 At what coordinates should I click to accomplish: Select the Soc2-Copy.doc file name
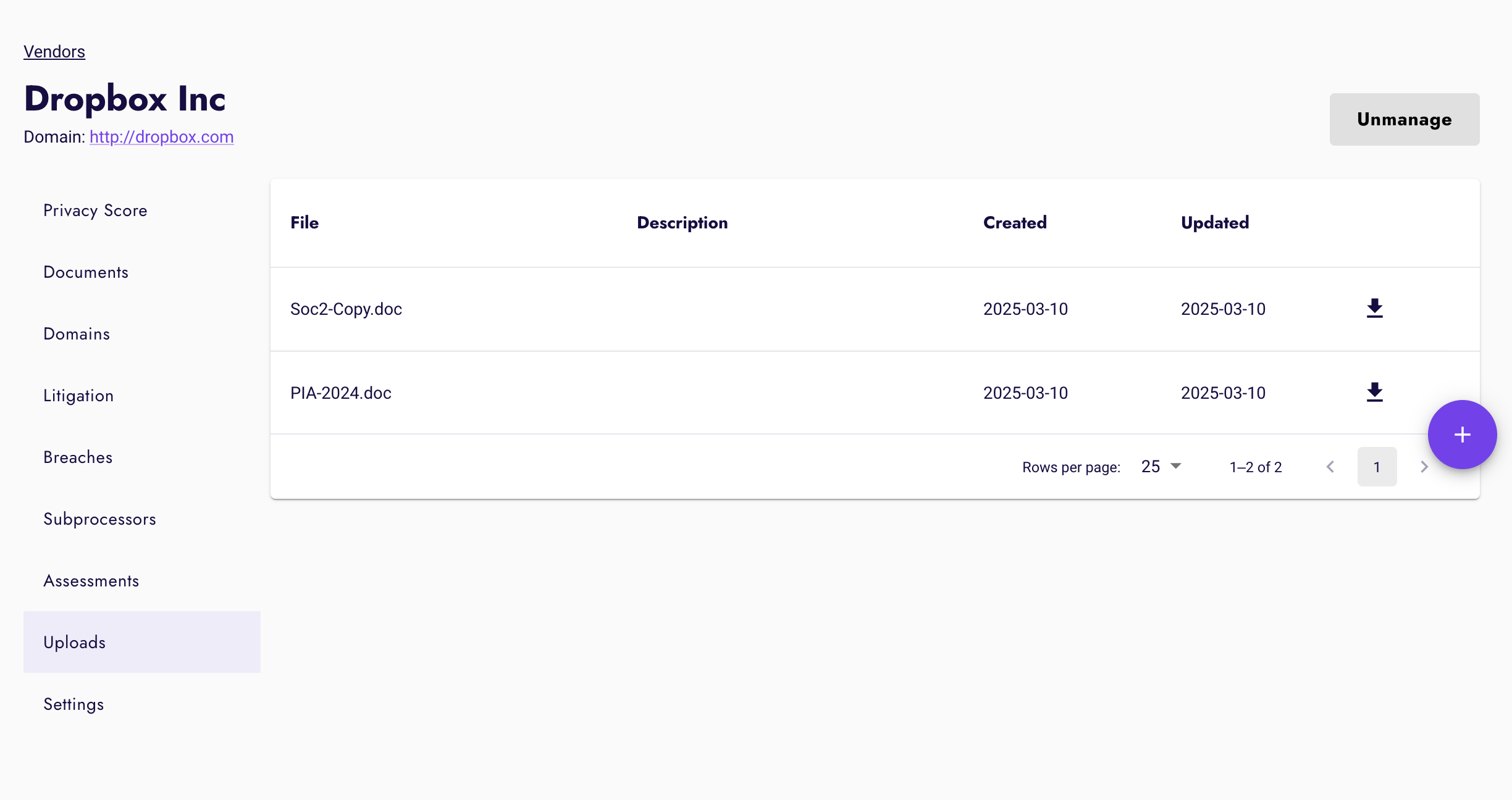coord(346,309)
